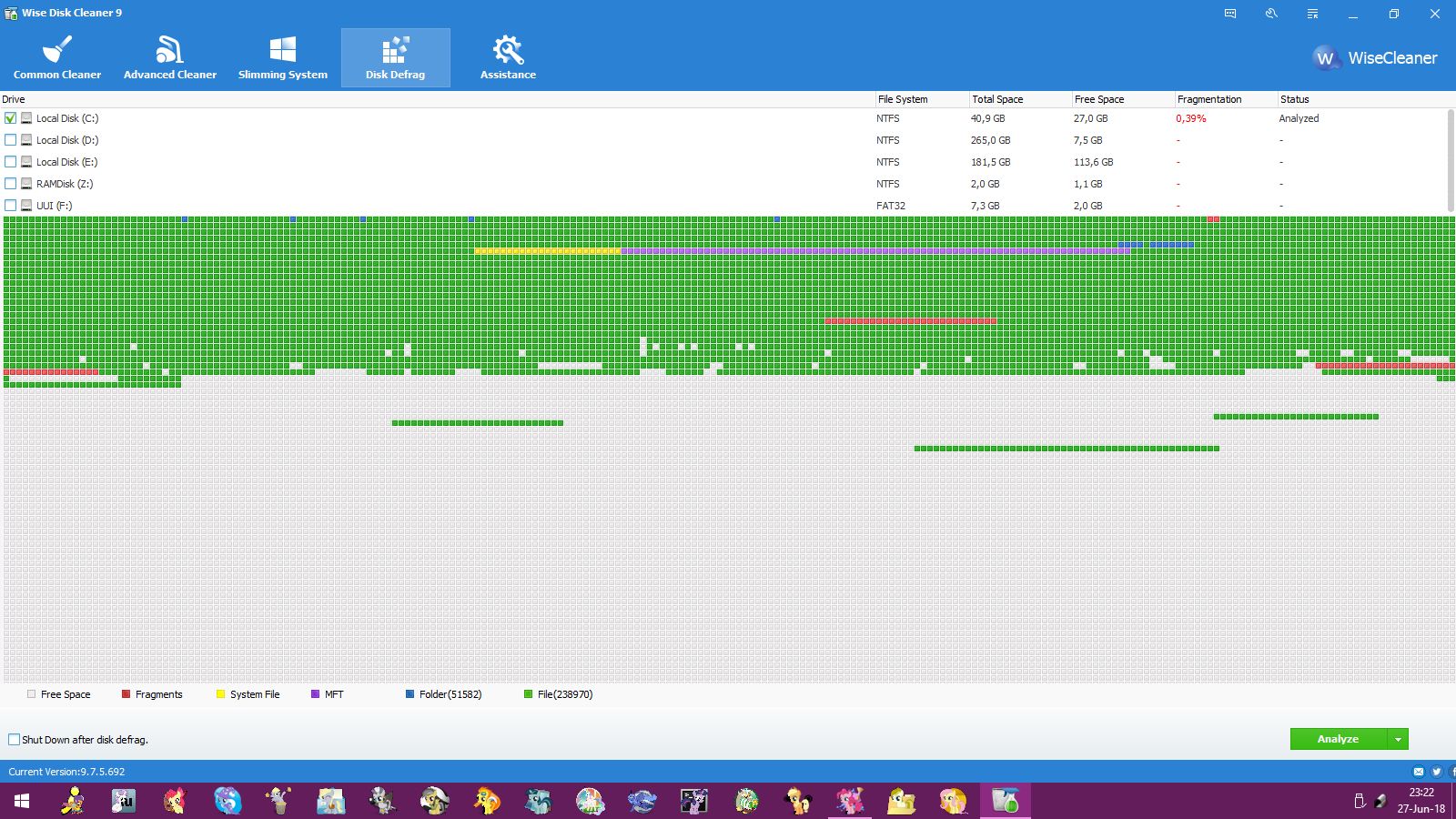The width and height of the screenshot is (1456, 819).
Task: Enable the RAMDisk (Z:) checkbox
Action: click(x=11, y=184)
